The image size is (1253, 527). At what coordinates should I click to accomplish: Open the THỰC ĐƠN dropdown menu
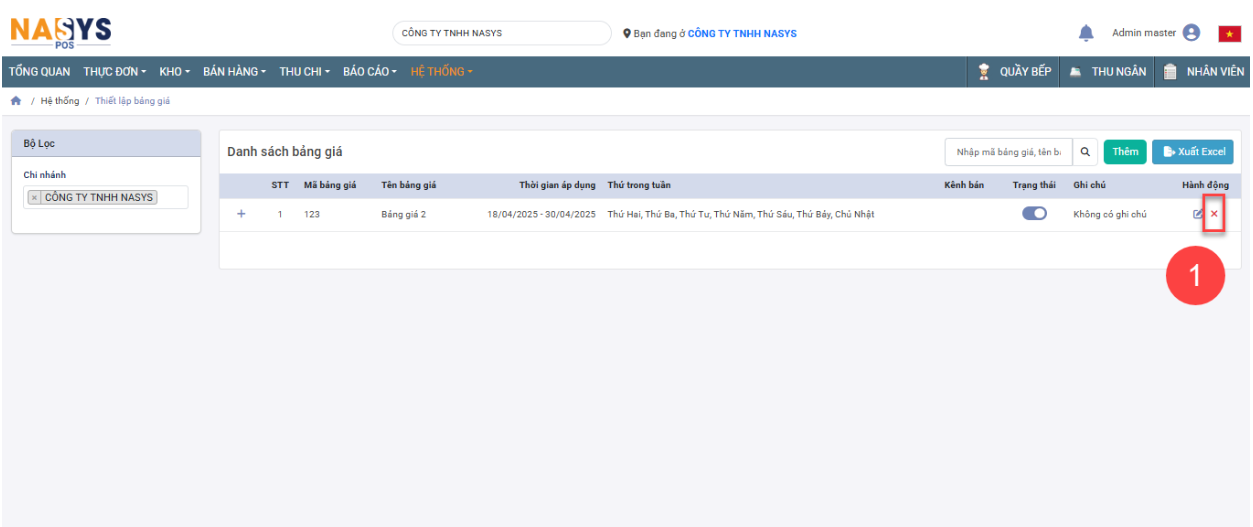pos(114,72)
